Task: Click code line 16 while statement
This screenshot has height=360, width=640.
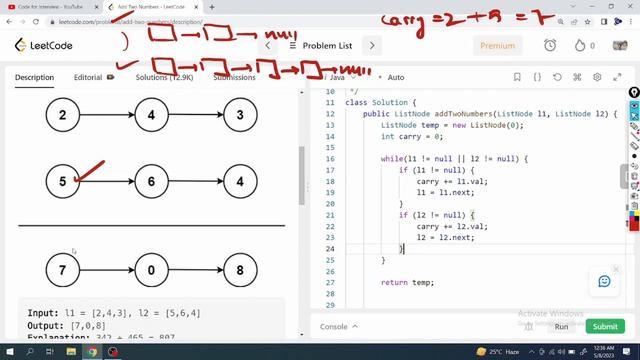Action: pos(454,159)
